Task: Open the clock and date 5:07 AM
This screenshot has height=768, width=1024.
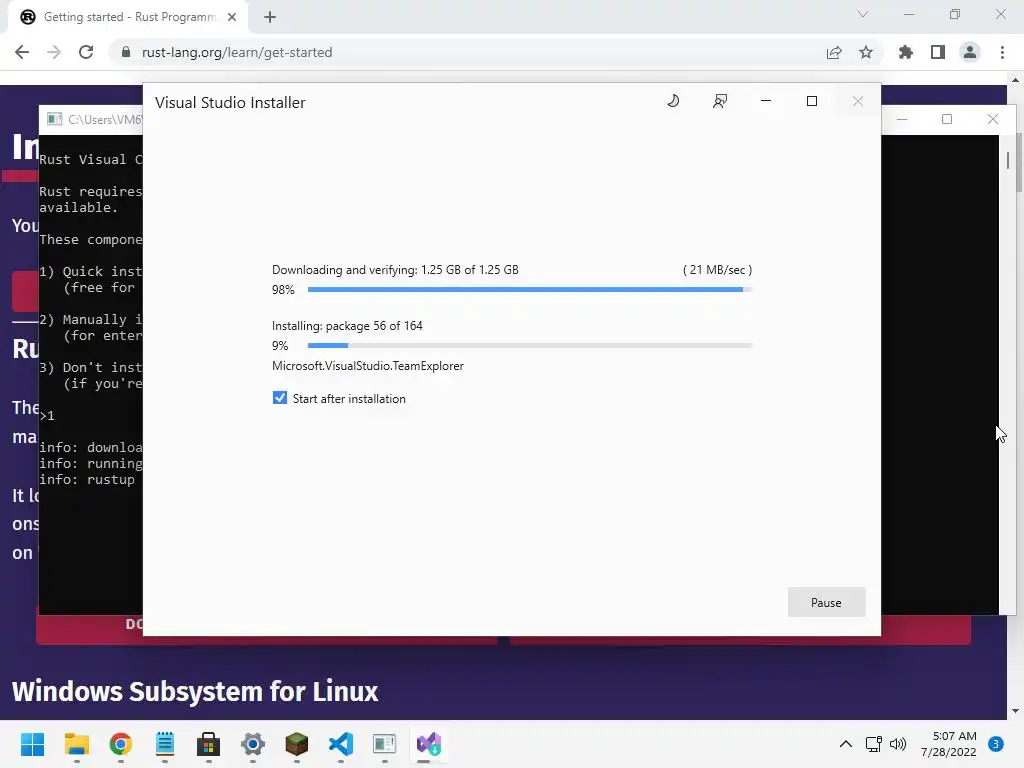Action: coord(949,744)
